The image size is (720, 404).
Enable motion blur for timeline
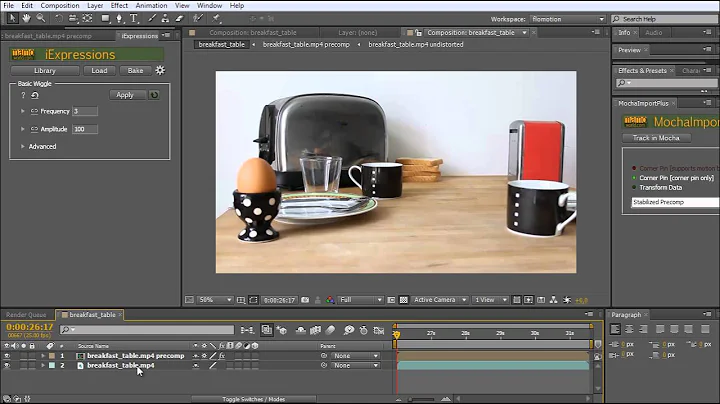point(331,330)
